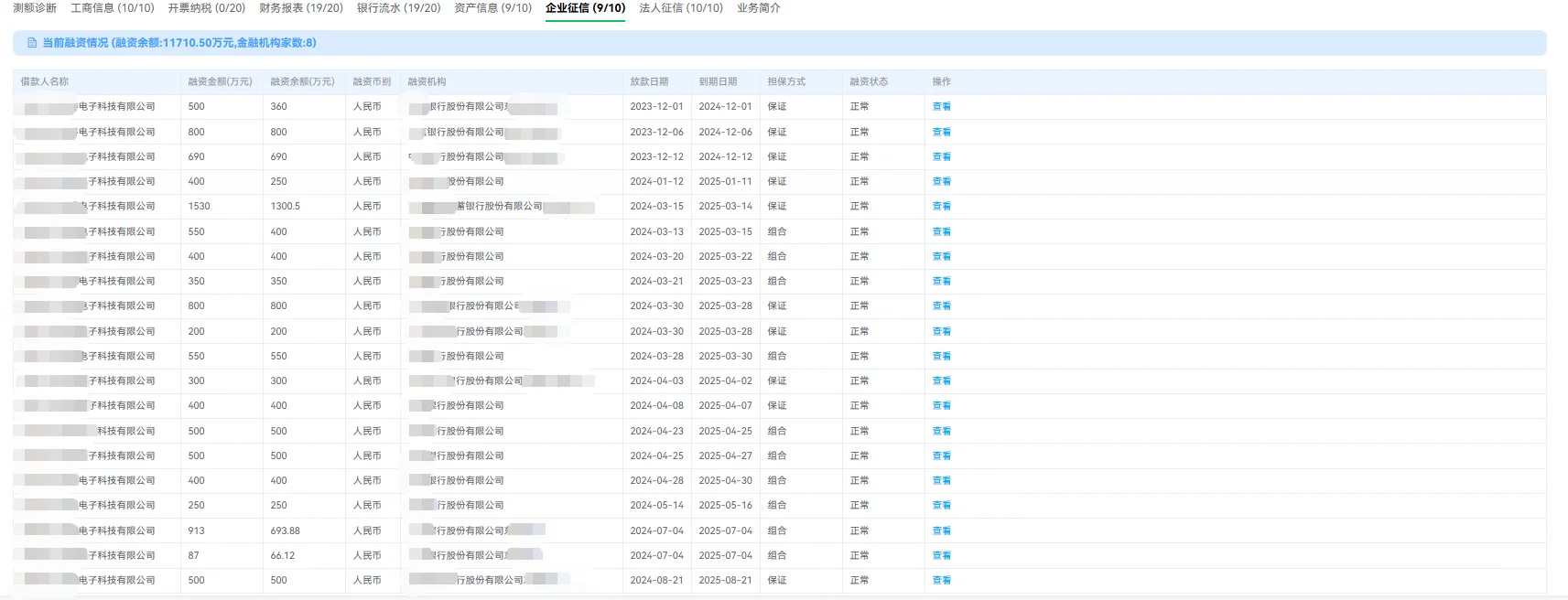
Task: Open 查看 for loan issued 2024-03-21
Action: tap(942, 282)
